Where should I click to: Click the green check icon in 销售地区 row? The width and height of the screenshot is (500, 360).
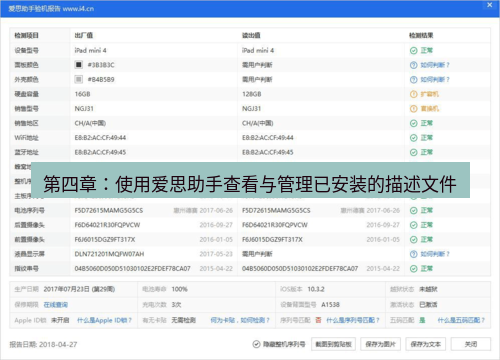pyautogui.click(x=413, y=123)
